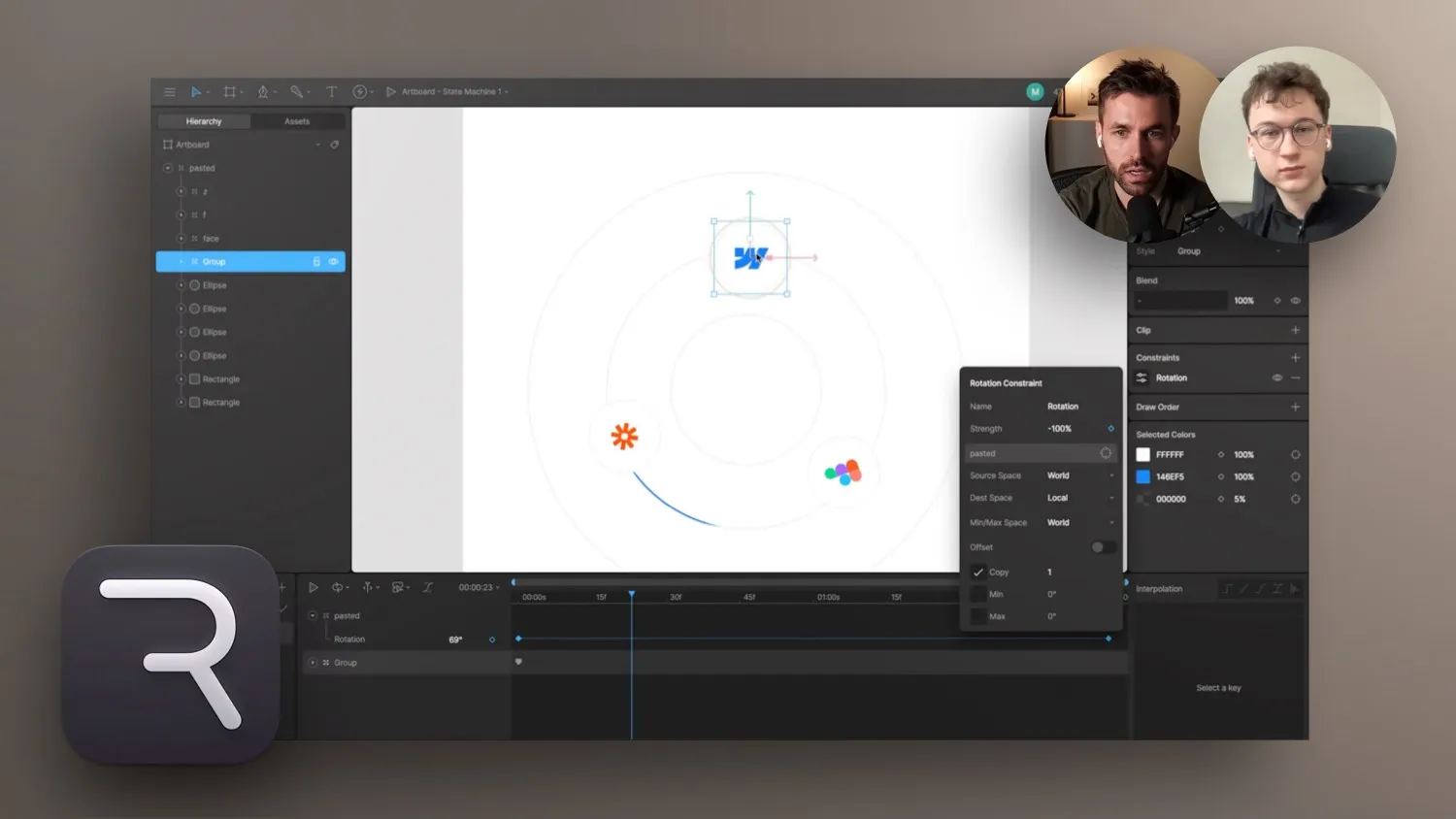Uncheck the Copy checkbox

(978, 573)
